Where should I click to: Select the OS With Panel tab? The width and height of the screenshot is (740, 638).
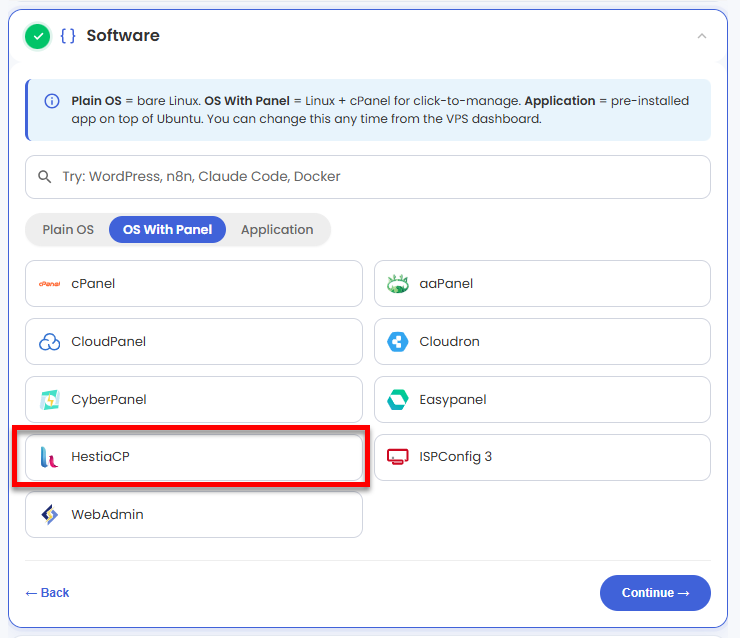(168, 230)
